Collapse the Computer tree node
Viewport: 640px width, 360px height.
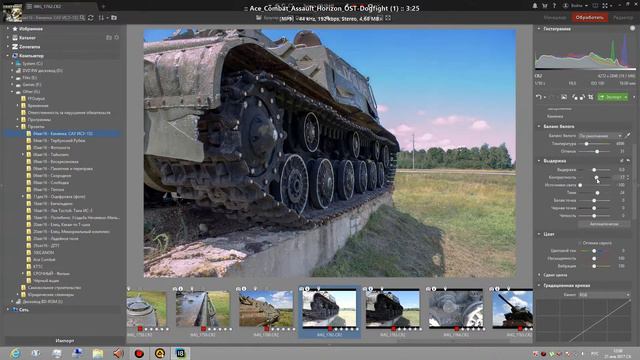click(8, 56)
